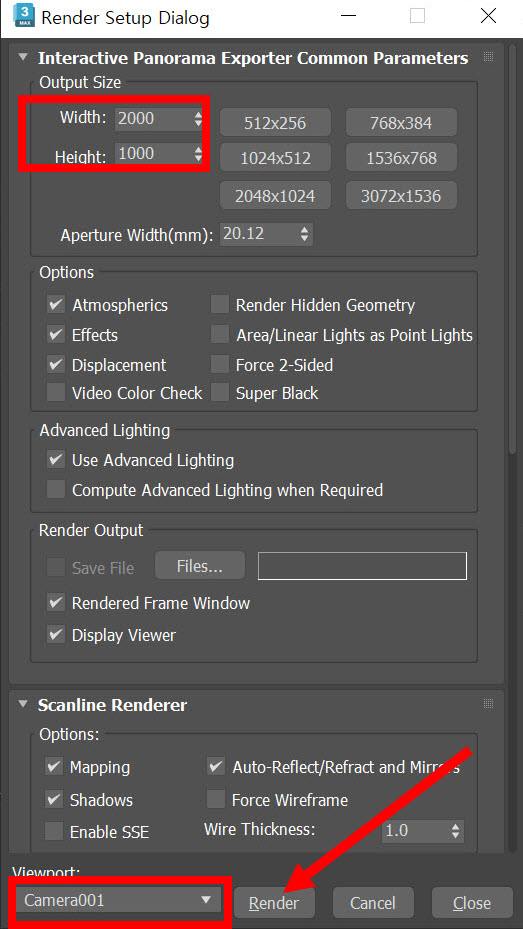Click into the Height value field
The height and width of the screenshot is (929, 523).
point(153,155)
